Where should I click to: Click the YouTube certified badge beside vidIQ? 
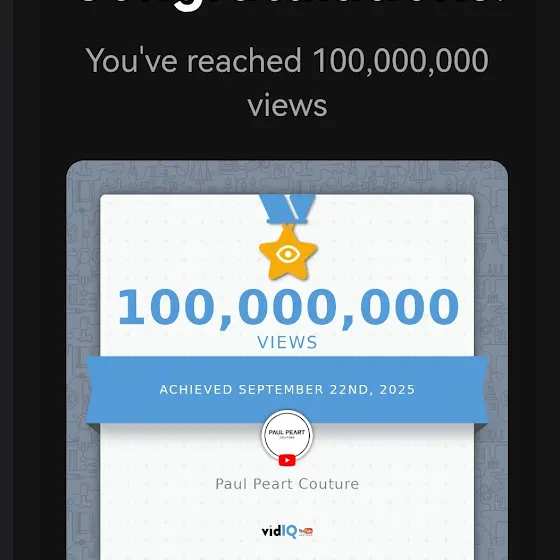(306, 532)
